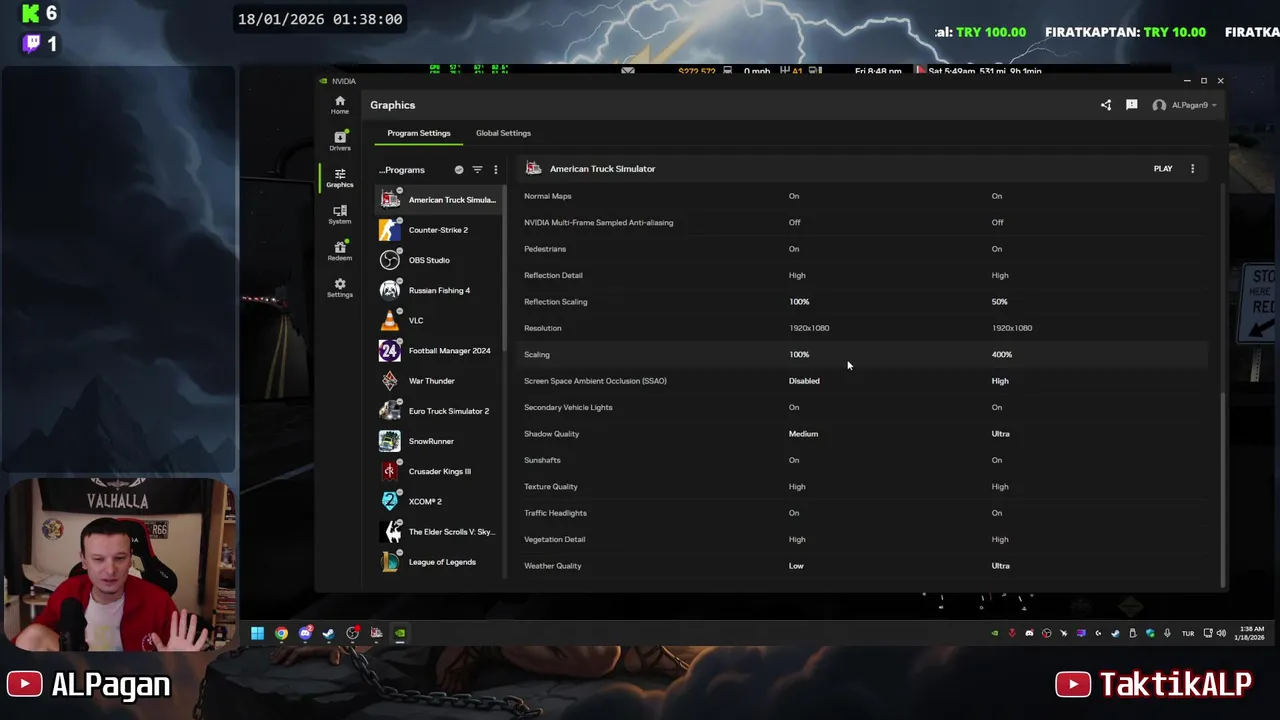Open Discord from the taskbar

coord(305,633)
